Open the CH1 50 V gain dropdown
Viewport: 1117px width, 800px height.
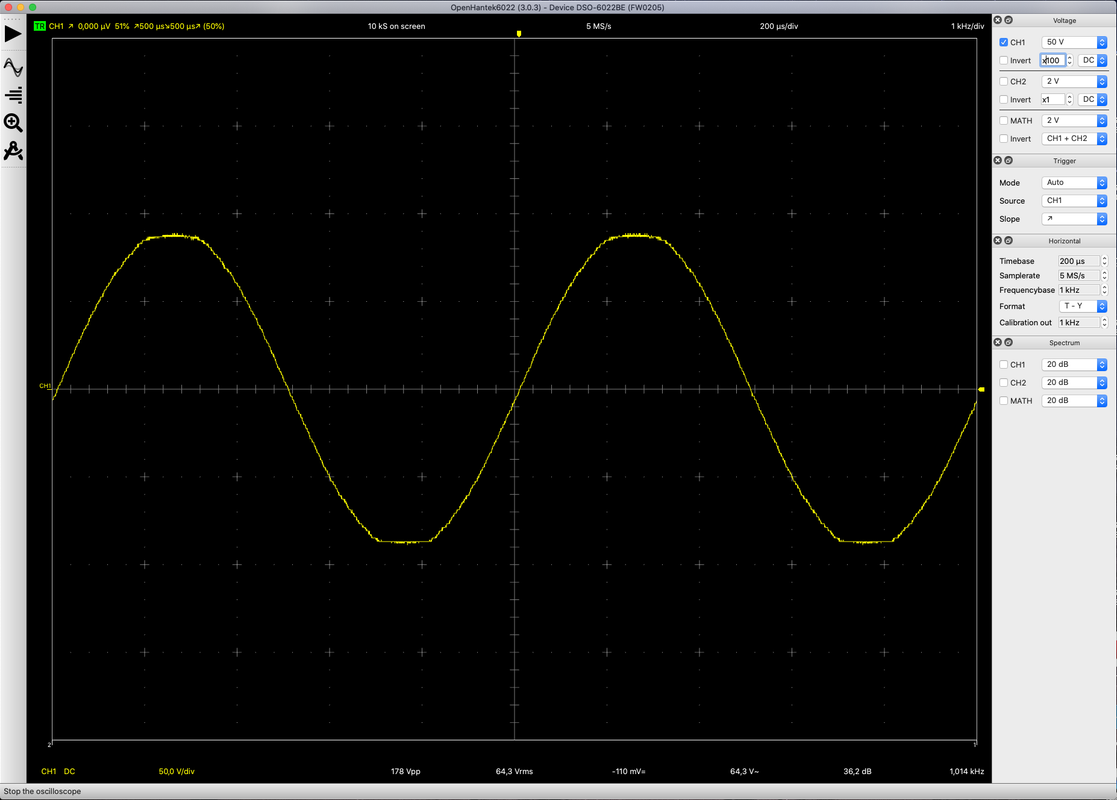(1074, 42)
